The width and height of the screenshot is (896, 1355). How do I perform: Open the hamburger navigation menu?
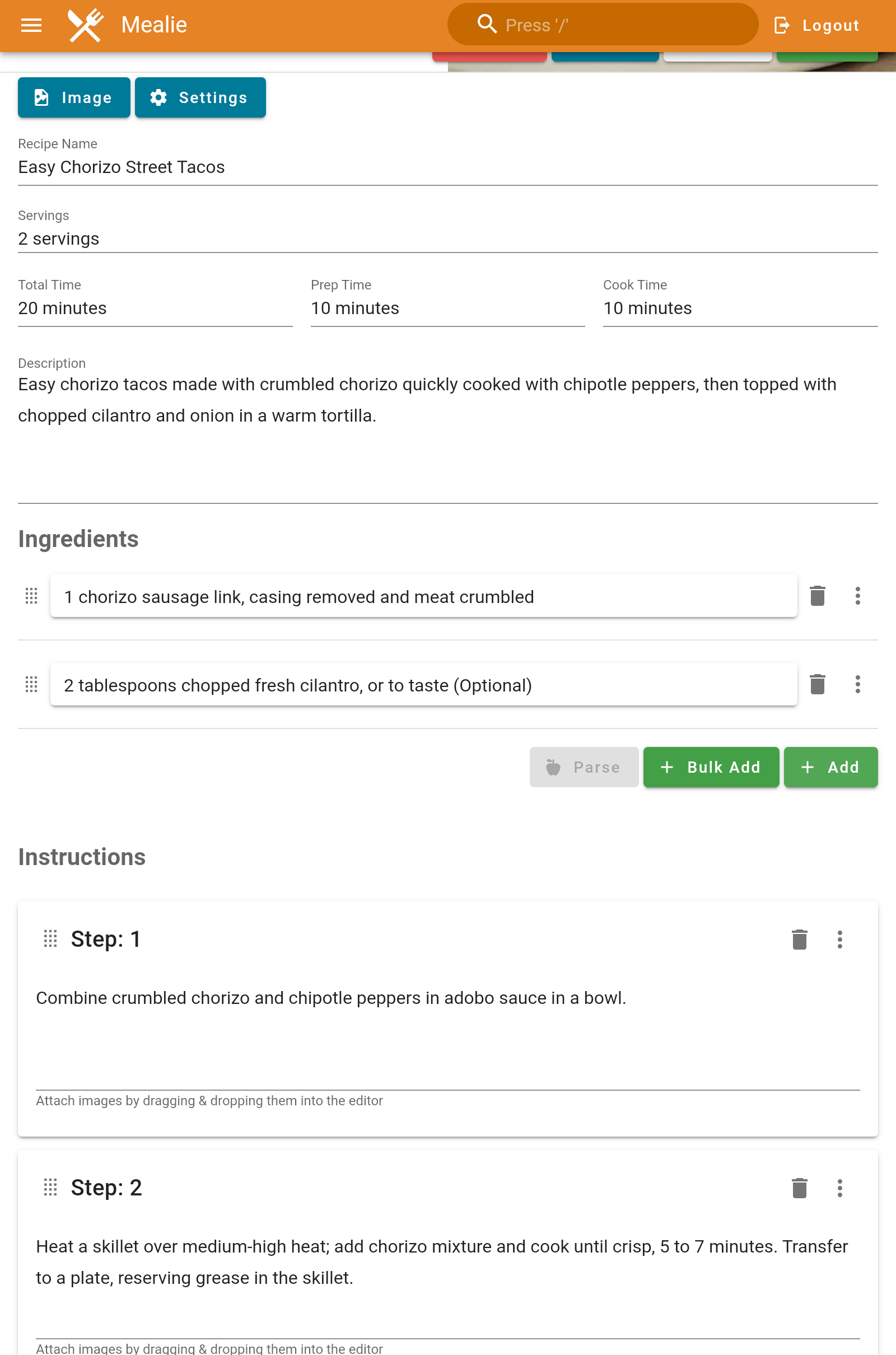coord(31,25)
